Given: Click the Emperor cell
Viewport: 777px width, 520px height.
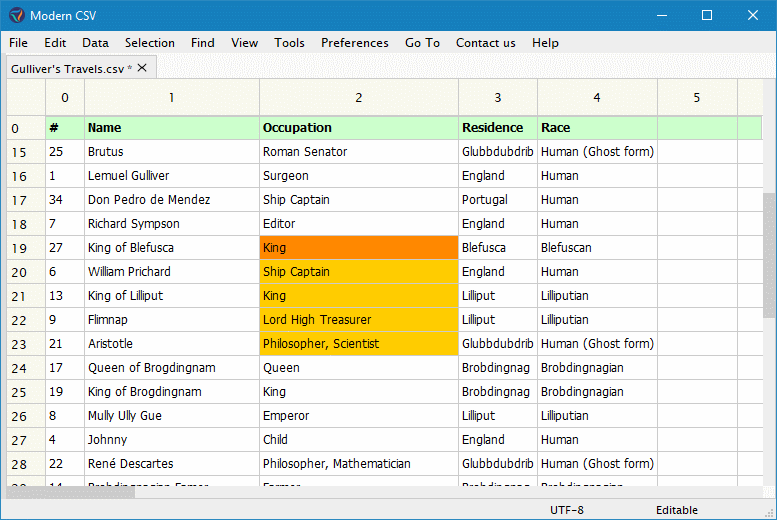Looking at the screenshot, I should [x=359, y=416].
